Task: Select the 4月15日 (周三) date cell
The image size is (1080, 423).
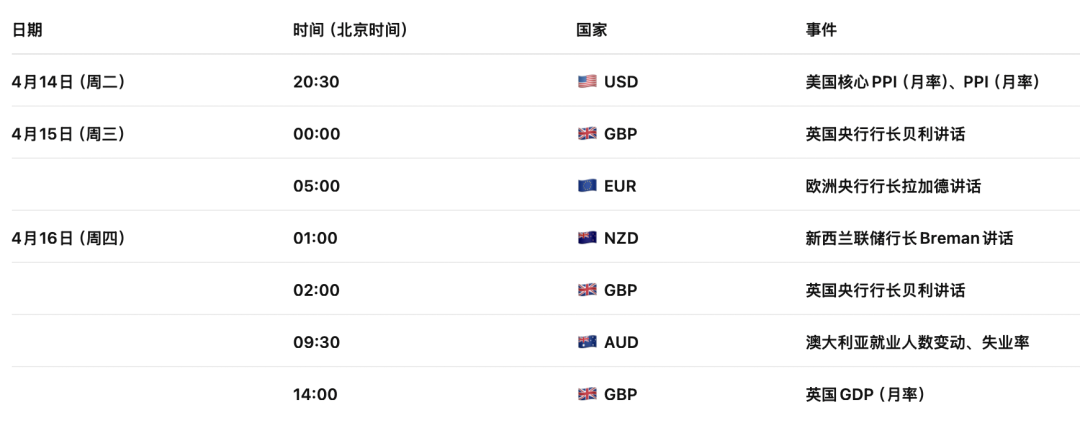Action: click(68, 134)
